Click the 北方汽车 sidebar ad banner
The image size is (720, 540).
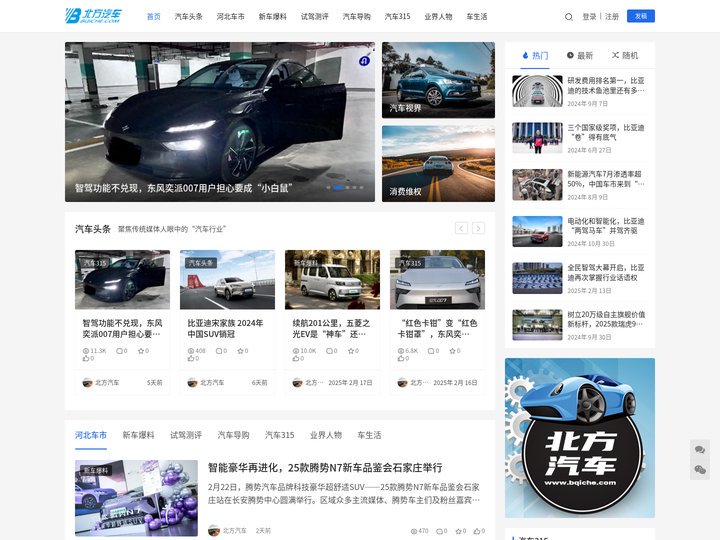580,438
